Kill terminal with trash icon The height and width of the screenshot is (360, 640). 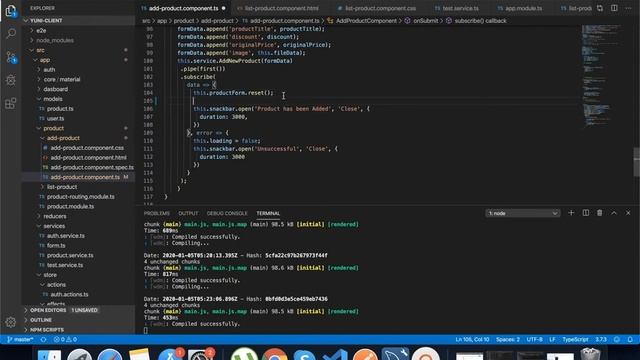(599, 213)
